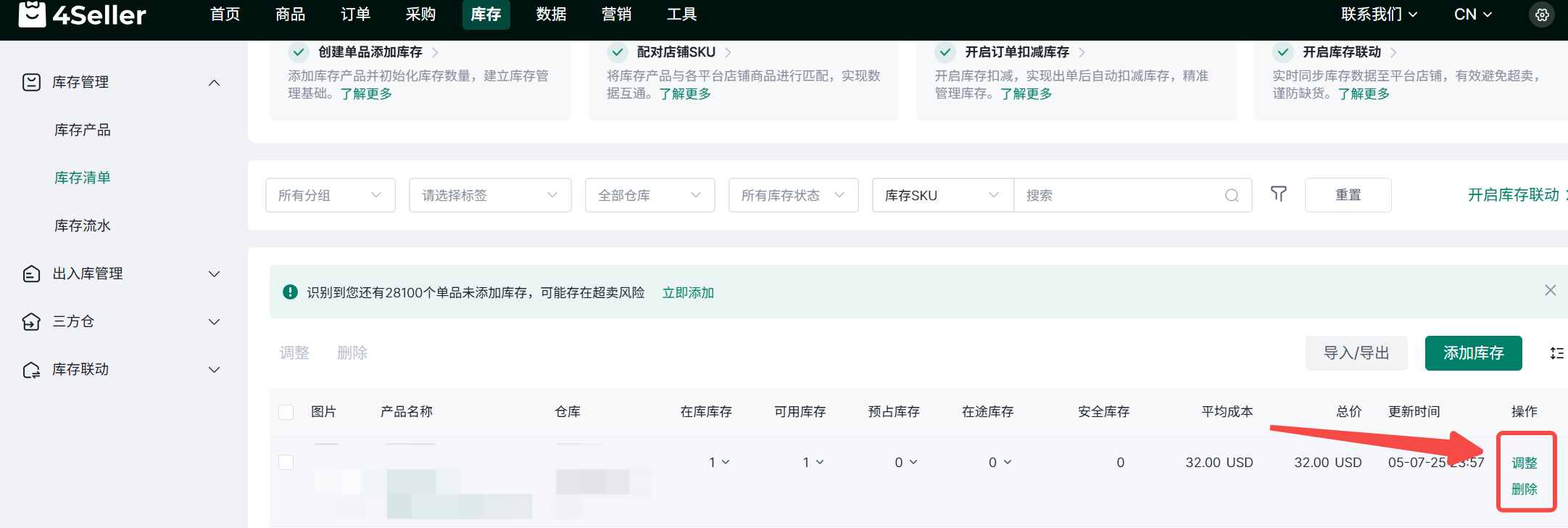Image resolution: width=1568 pixels, height=528 pixels.
Task: Click the 4Seller logo icon
Action: 32,14
